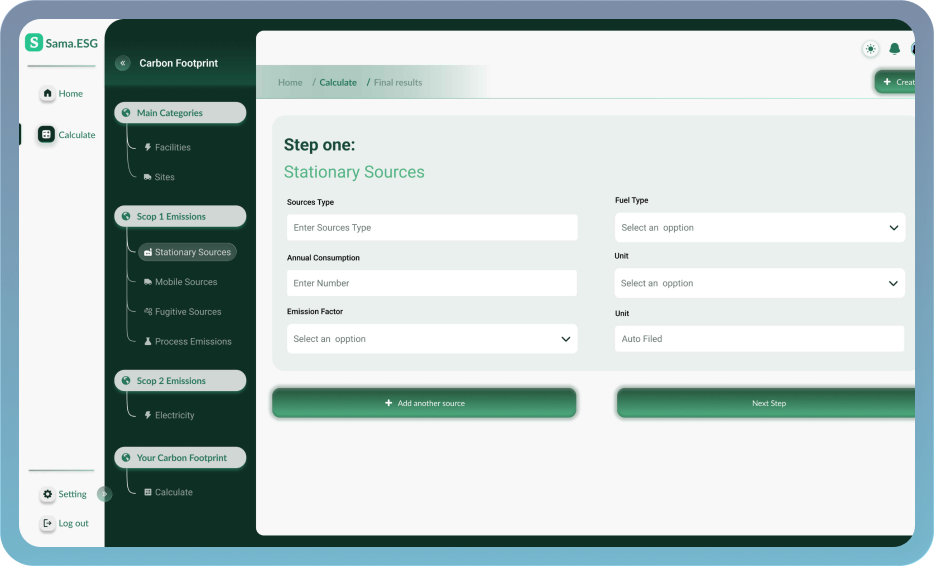This screenshot has width=934, height=566.
Task: Open Setting gear icon
Action: coord(47,494)
